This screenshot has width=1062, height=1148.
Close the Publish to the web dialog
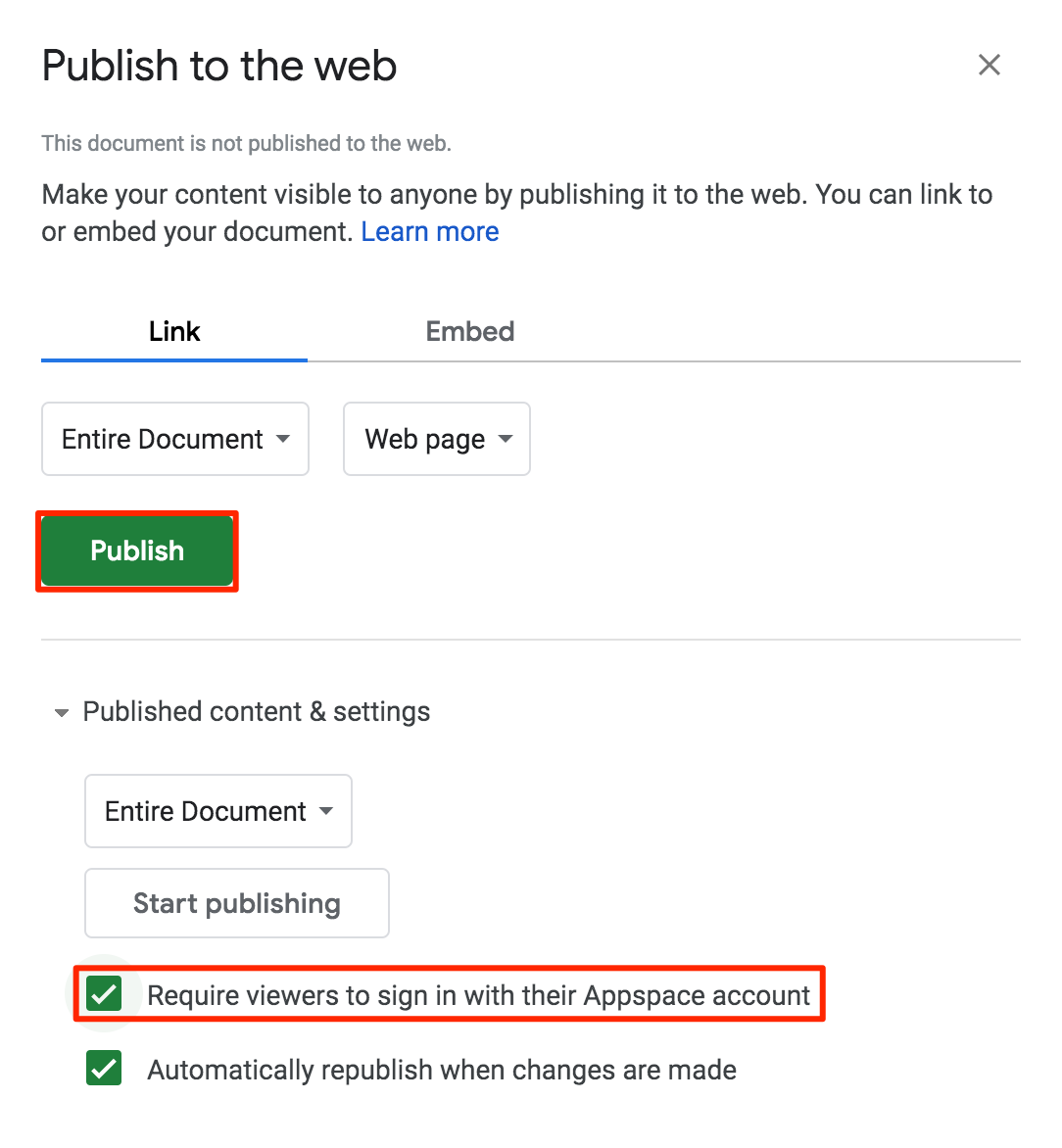(989, 66)
